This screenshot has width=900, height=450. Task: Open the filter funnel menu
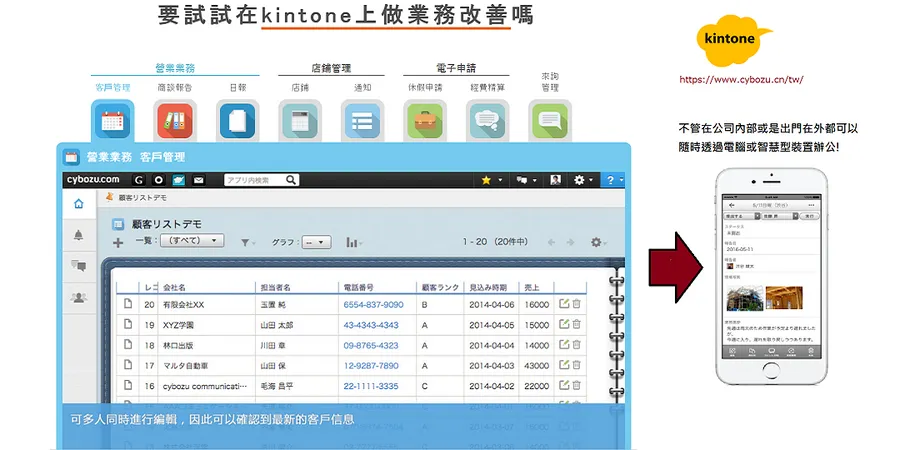point(248,243)
